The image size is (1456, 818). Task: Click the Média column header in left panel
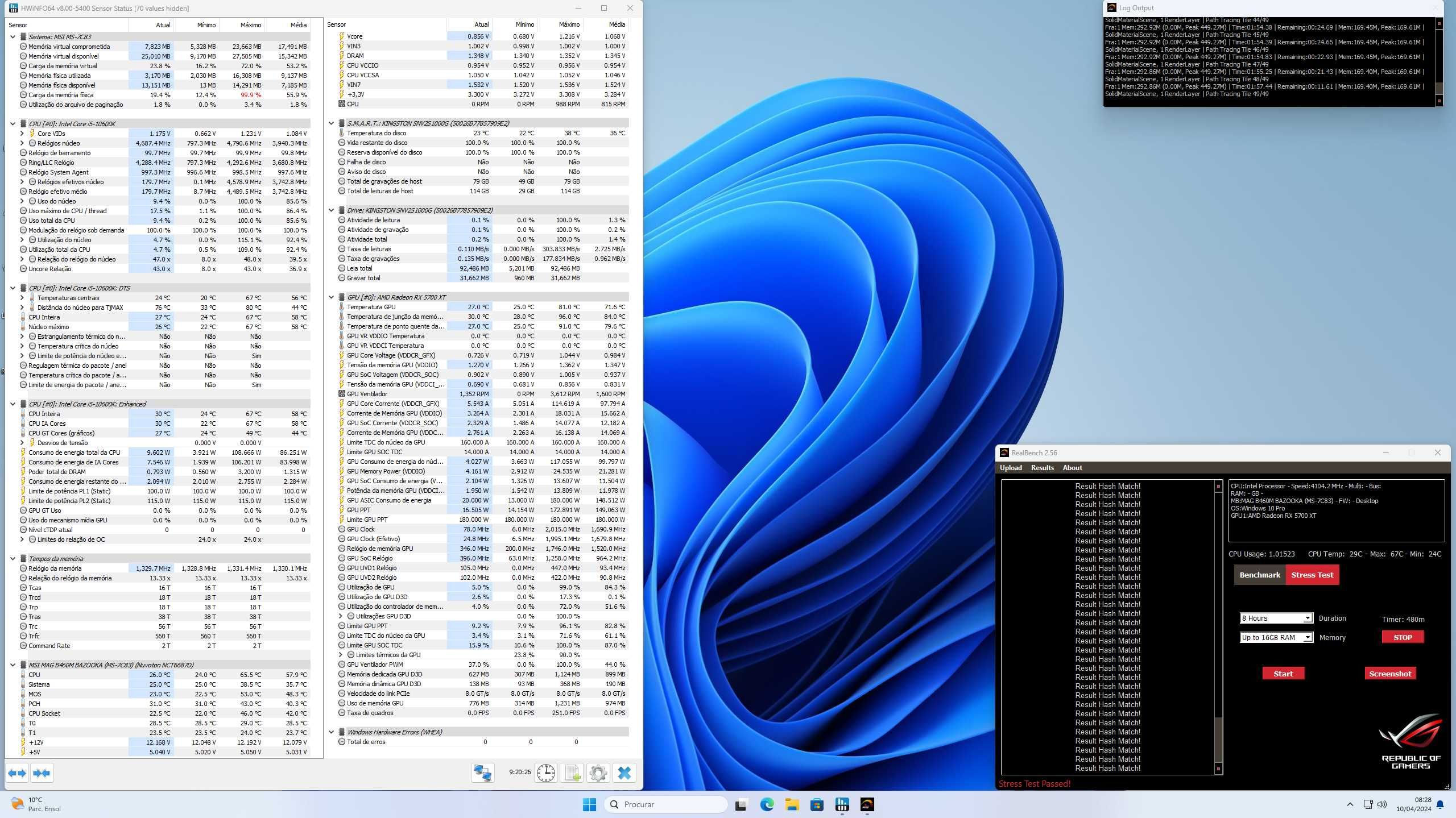click(287, 25)
